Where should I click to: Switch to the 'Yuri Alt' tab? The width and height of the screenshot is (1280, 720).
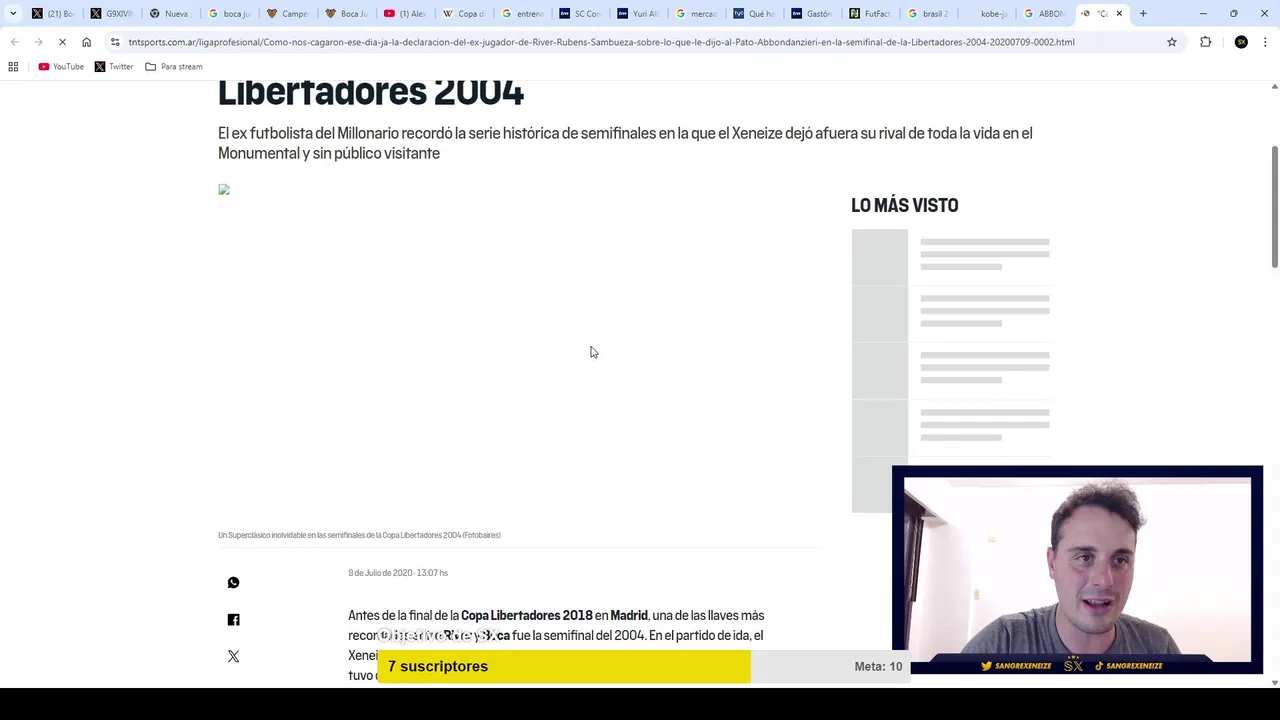pos(638,13)
